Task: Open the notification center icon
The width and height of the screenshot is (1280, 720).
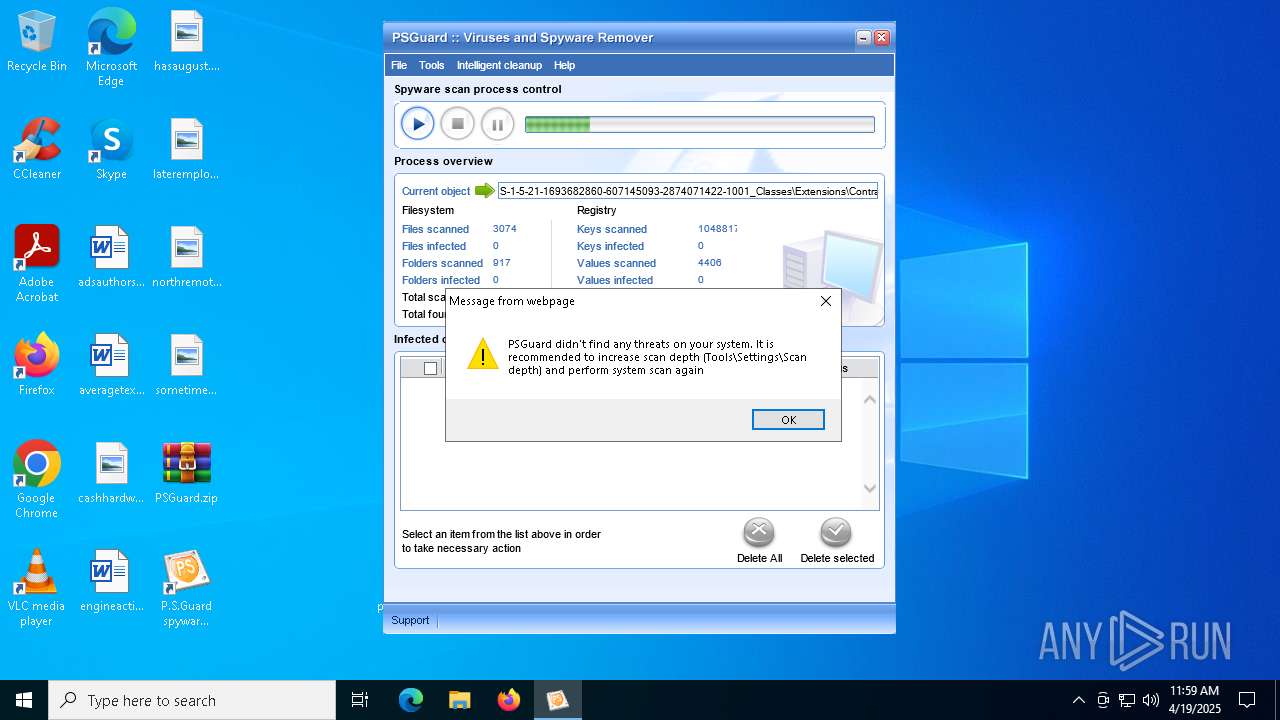Action: [1247, 700]
